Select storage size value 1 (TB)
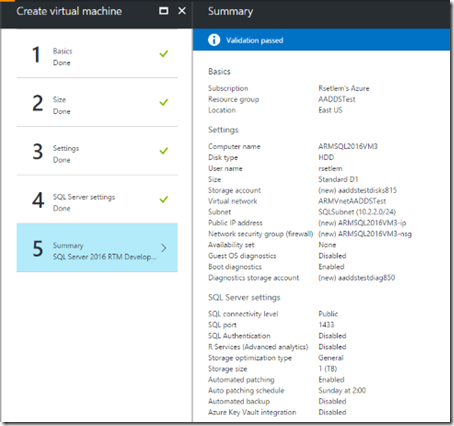Image resolution: width=454 pixels, height=426 pixels. (x=327, y=369)
